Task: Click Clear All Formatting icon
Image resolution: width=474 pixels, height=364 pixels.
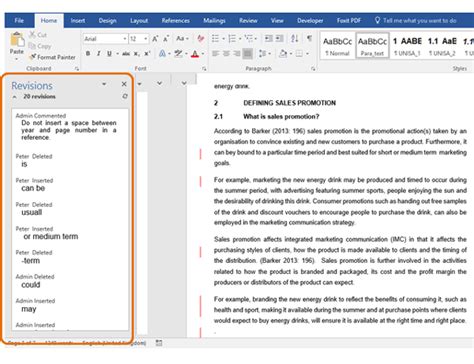Action: pos(200,39)
